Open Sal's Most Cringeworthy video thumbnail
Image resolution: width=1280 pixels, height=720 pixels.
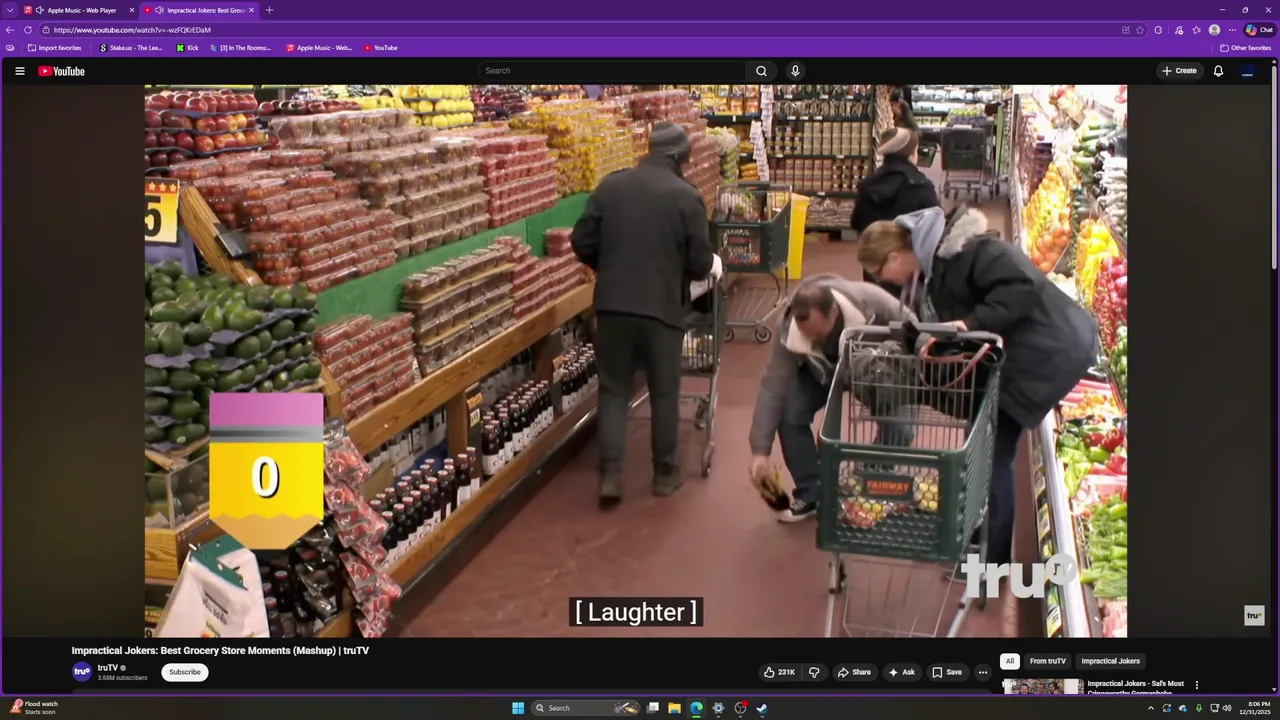tap(1042, 686)
